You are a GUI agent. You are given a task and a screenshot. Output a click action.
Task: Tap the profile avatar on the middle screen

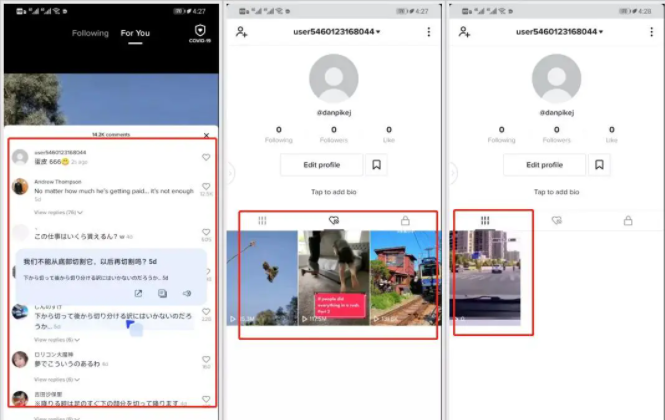tap(334, 78)
